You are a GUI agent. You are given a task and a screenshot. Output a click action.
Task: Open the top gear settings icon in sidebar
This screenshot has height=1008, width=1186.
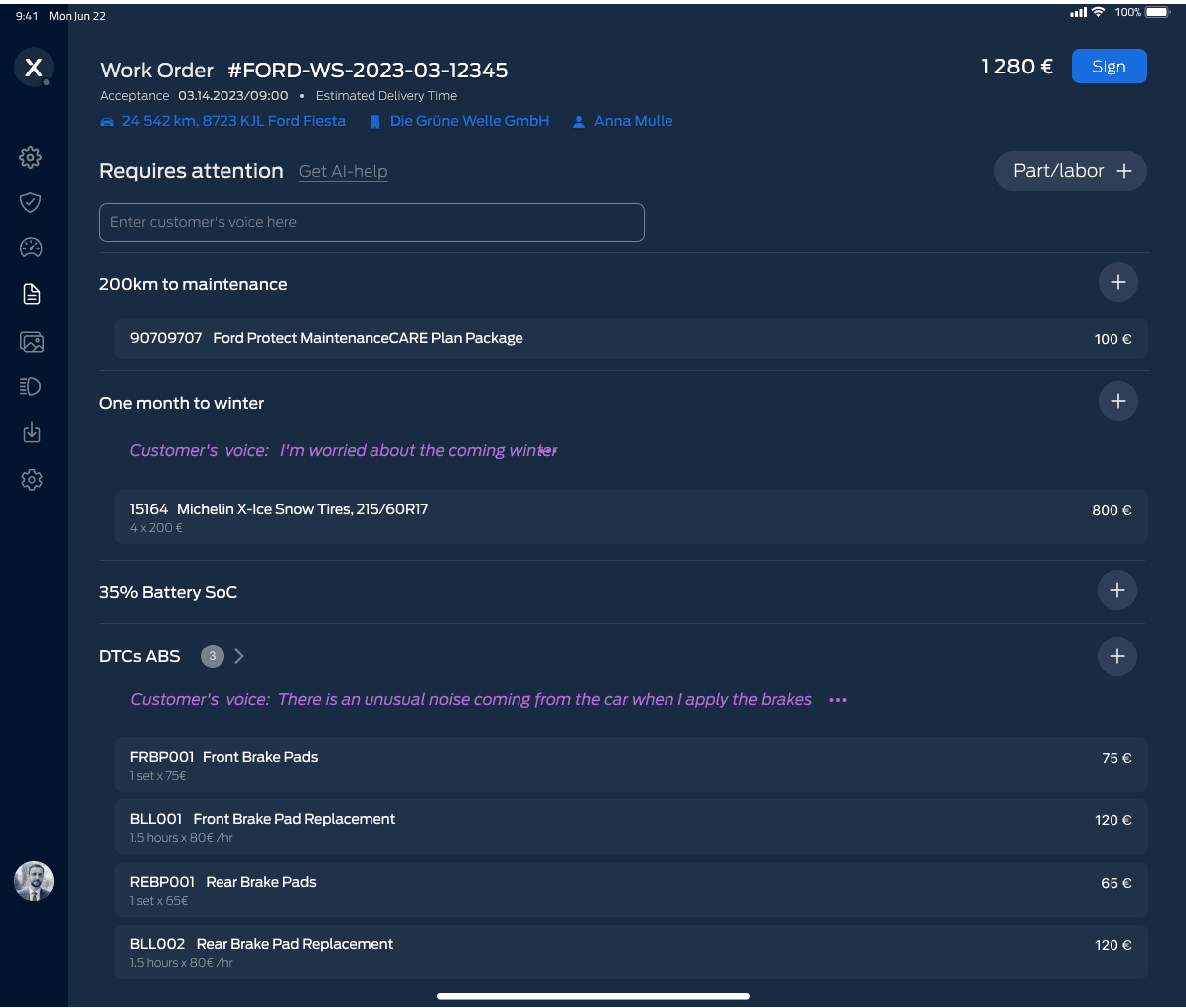(x=30, y=157)
